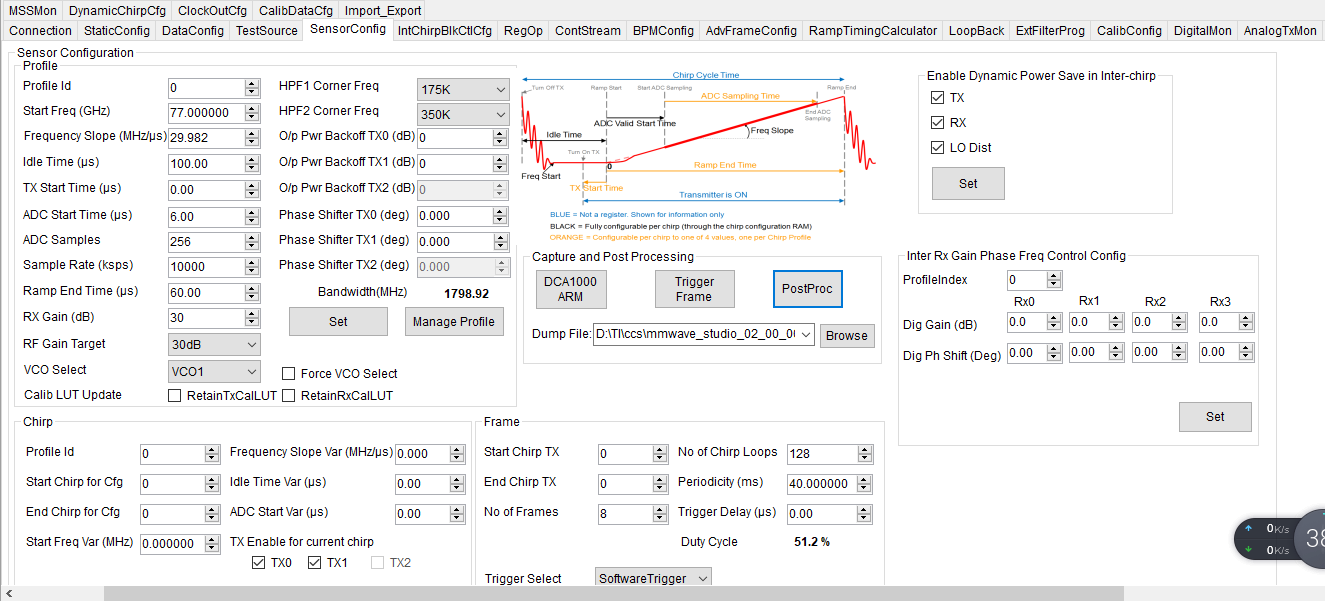Click DCA1000 ARM button
This screenshot has width=1325, height=601.
(570, 289)
